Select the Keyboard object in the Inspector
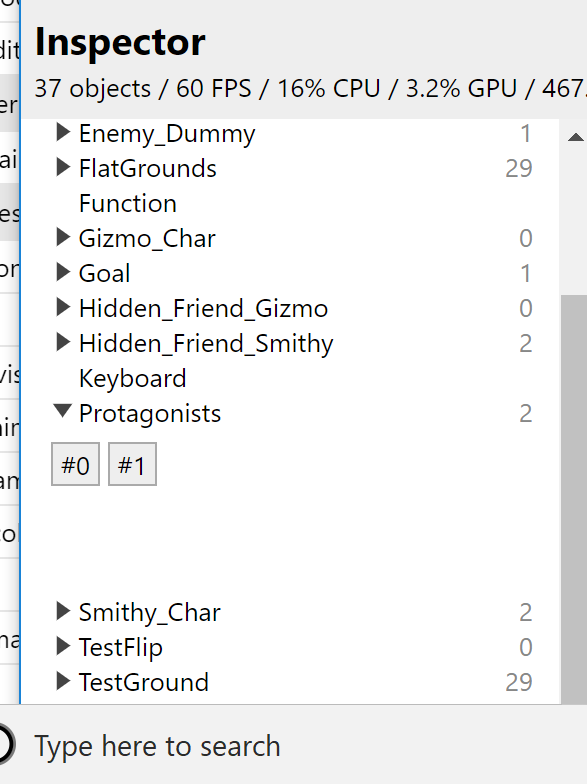The image size is (587, 784). click(132, 378)
